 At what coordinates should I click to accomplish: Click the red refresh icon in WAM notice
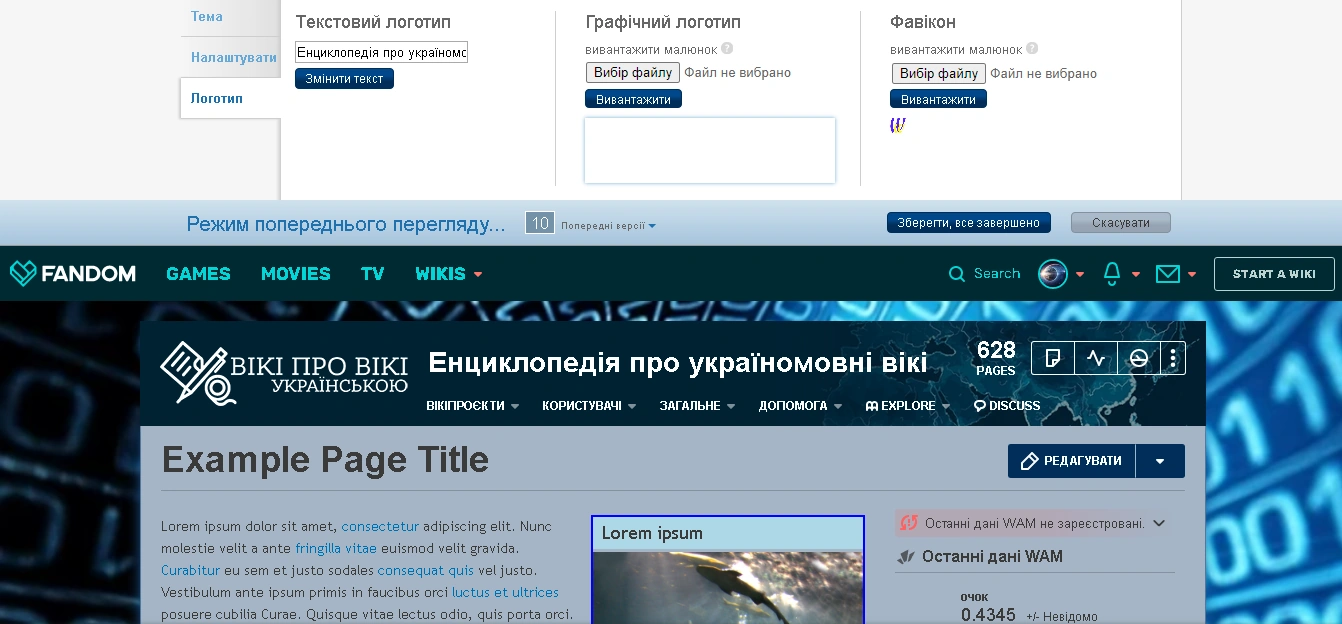click(908, 522)
